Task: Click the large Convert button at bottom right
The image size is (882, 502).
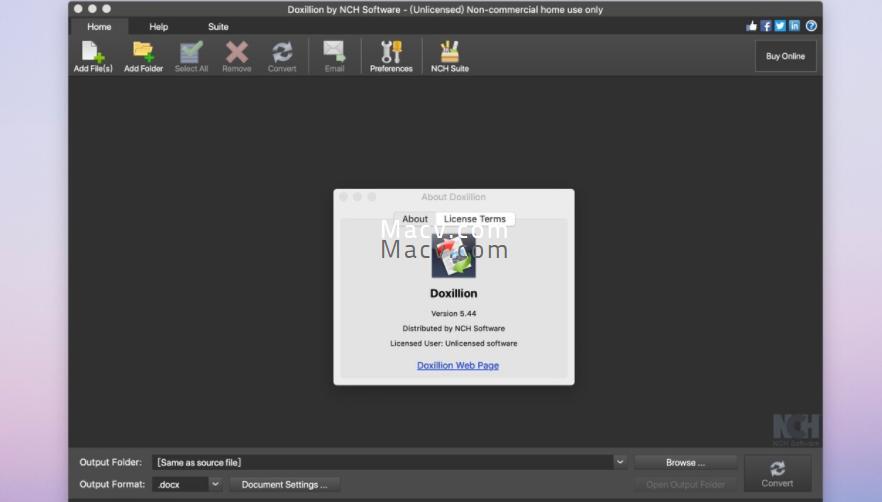Action: (x=777, y=474)
